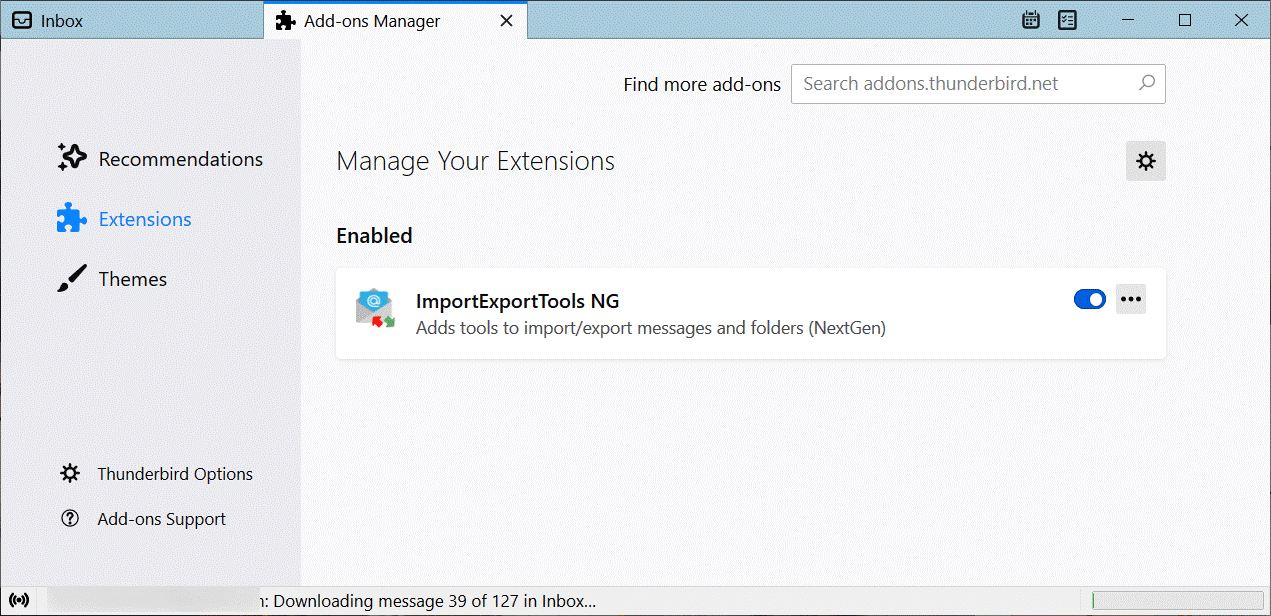The height and width of the screenshot is (616, 1271).
Task: Click the ImportExportTools NG extension icon
Action: click(x=375, y=308)
